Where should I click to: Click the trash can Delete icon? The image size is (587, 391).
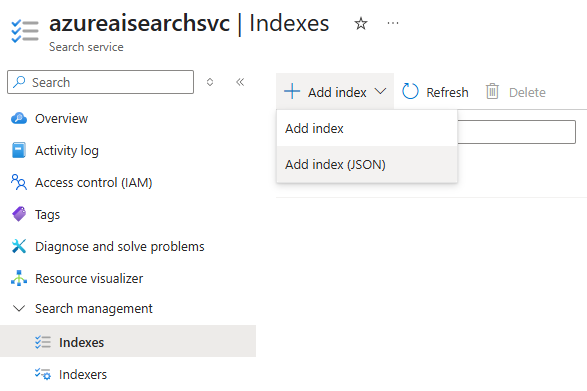coord(492,91)
